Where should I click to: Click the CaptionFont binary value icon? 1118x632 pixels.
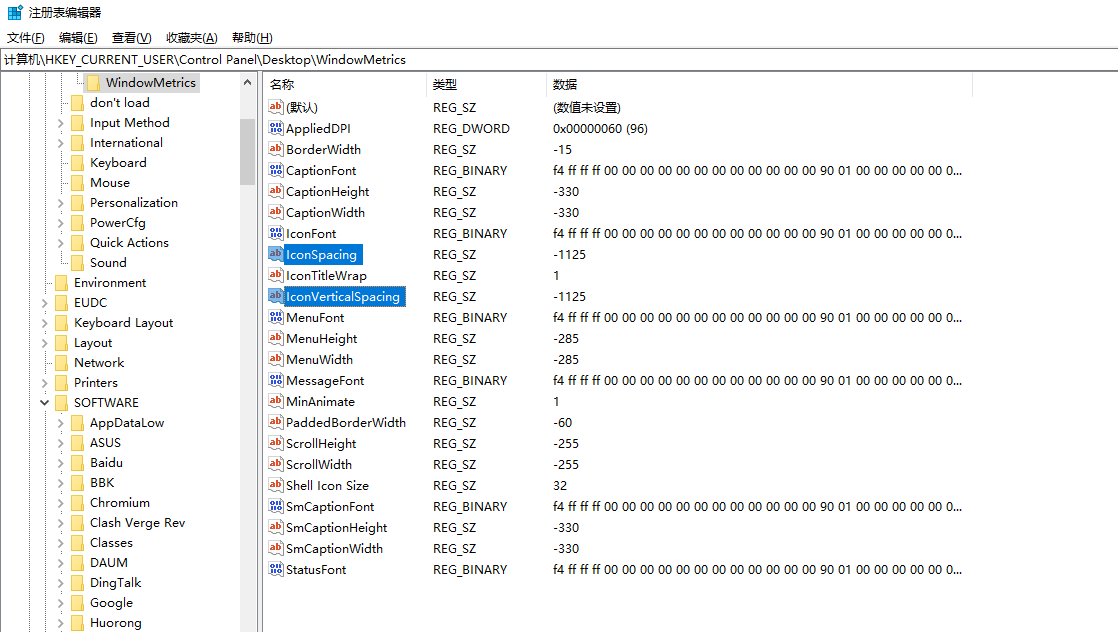276,170
